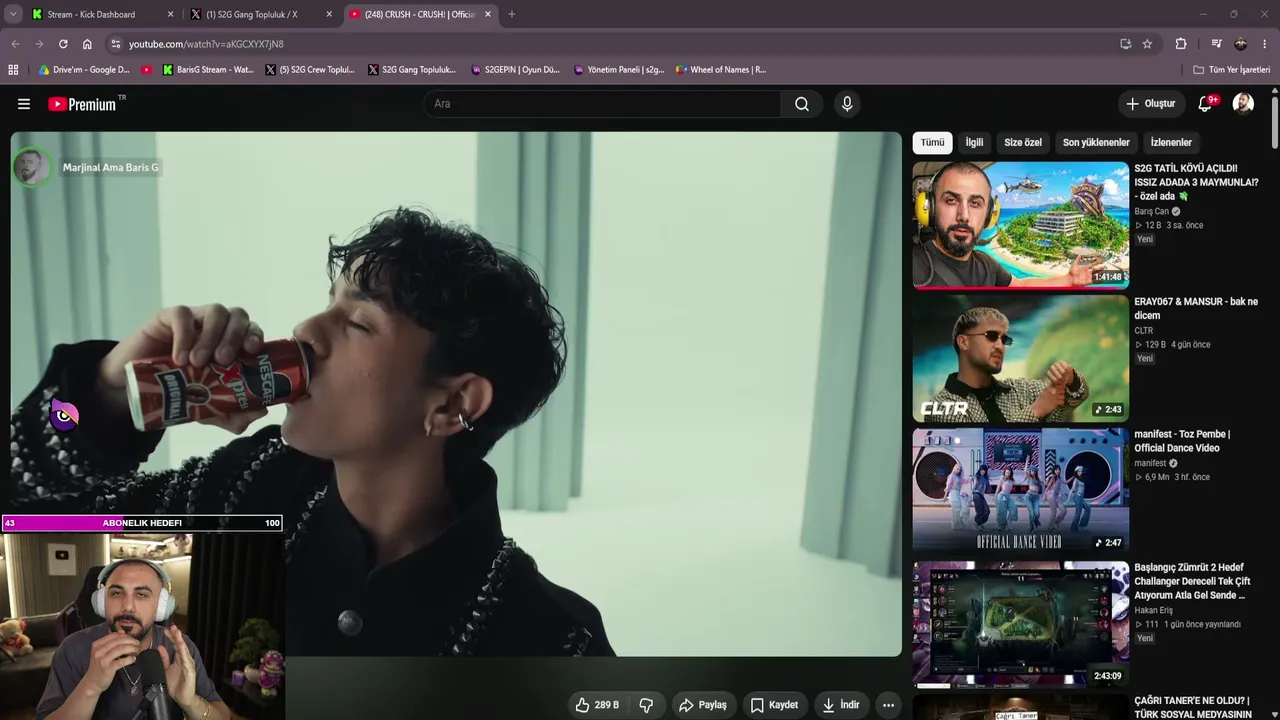Click the Oluştur create button

click(1151, 104)
